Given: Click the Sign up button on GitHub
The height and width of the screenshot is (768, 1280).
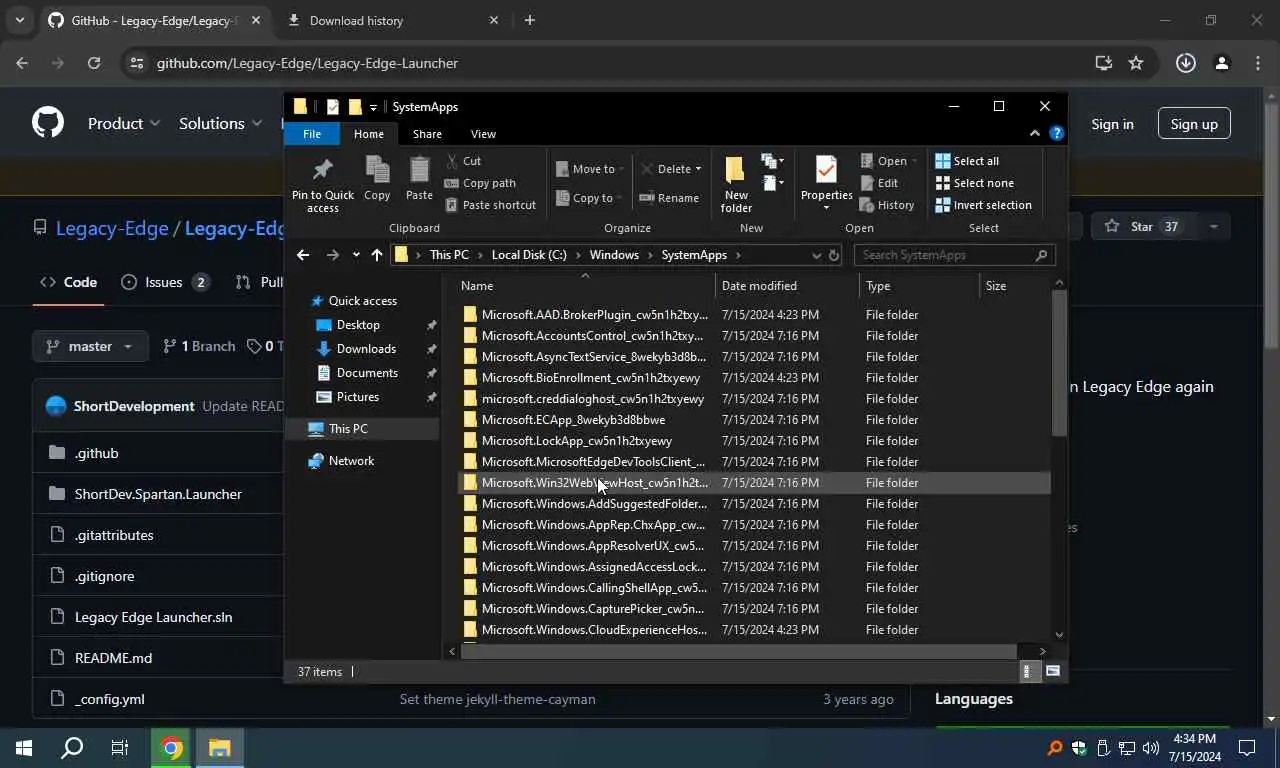Looking at the screenshot, I should click(1194, 124).
